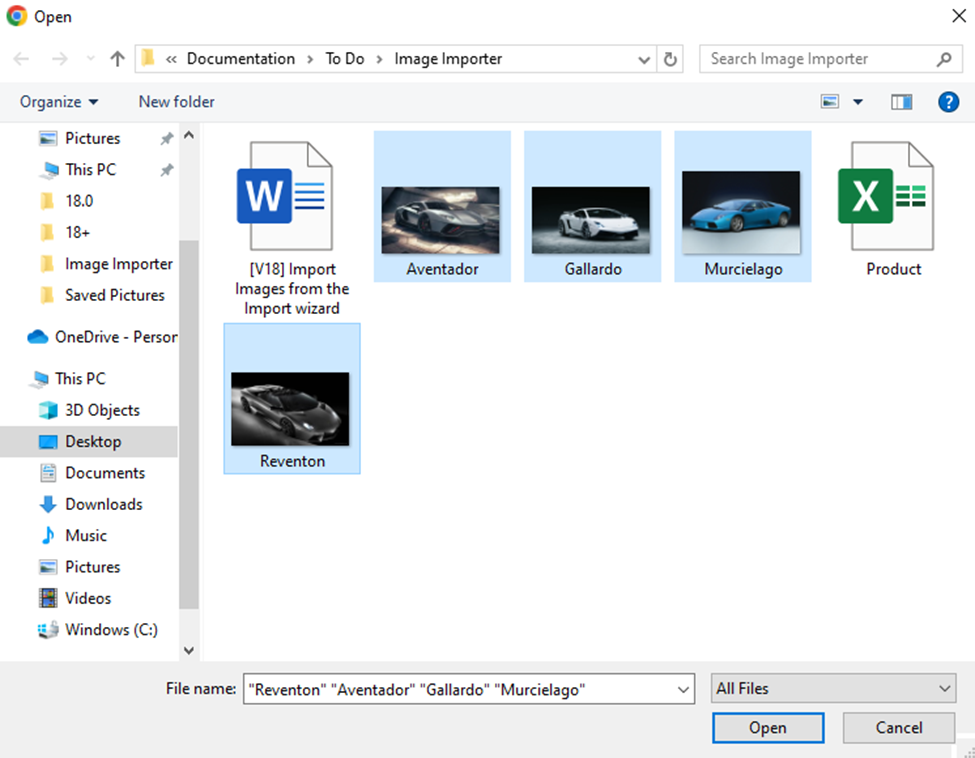
Task: Select the Gallardo image thumbnail
Action: (x=593, y=206)
